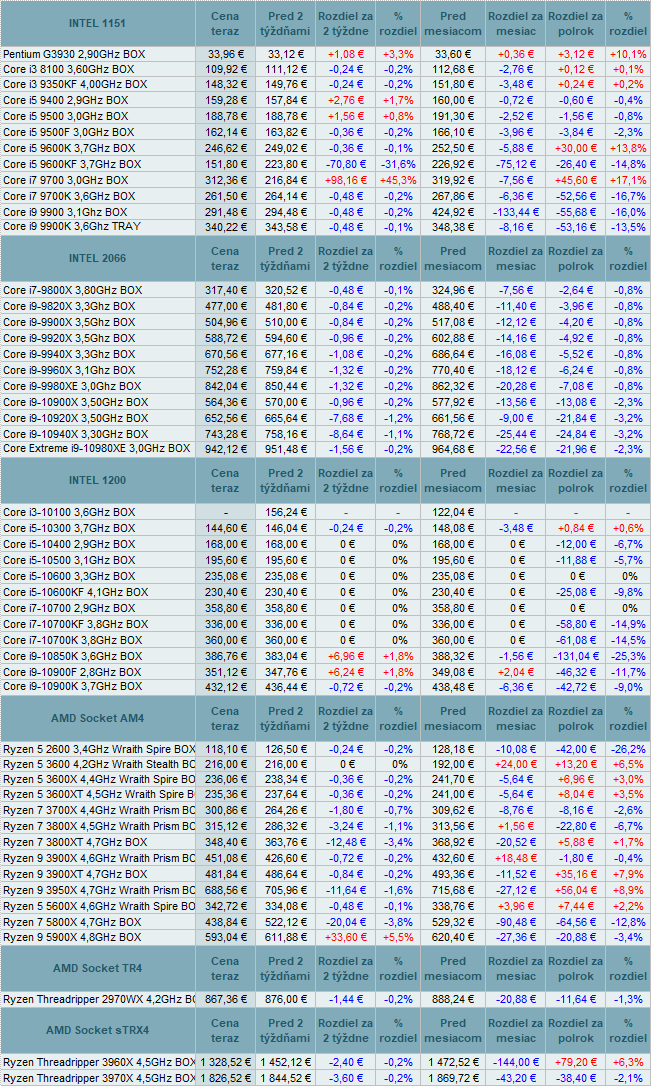Viewport: 651px width, 1086px height.
Task: Select Core i9-9980XE 3,0Ghz BOX
Action: pos(72,386)
